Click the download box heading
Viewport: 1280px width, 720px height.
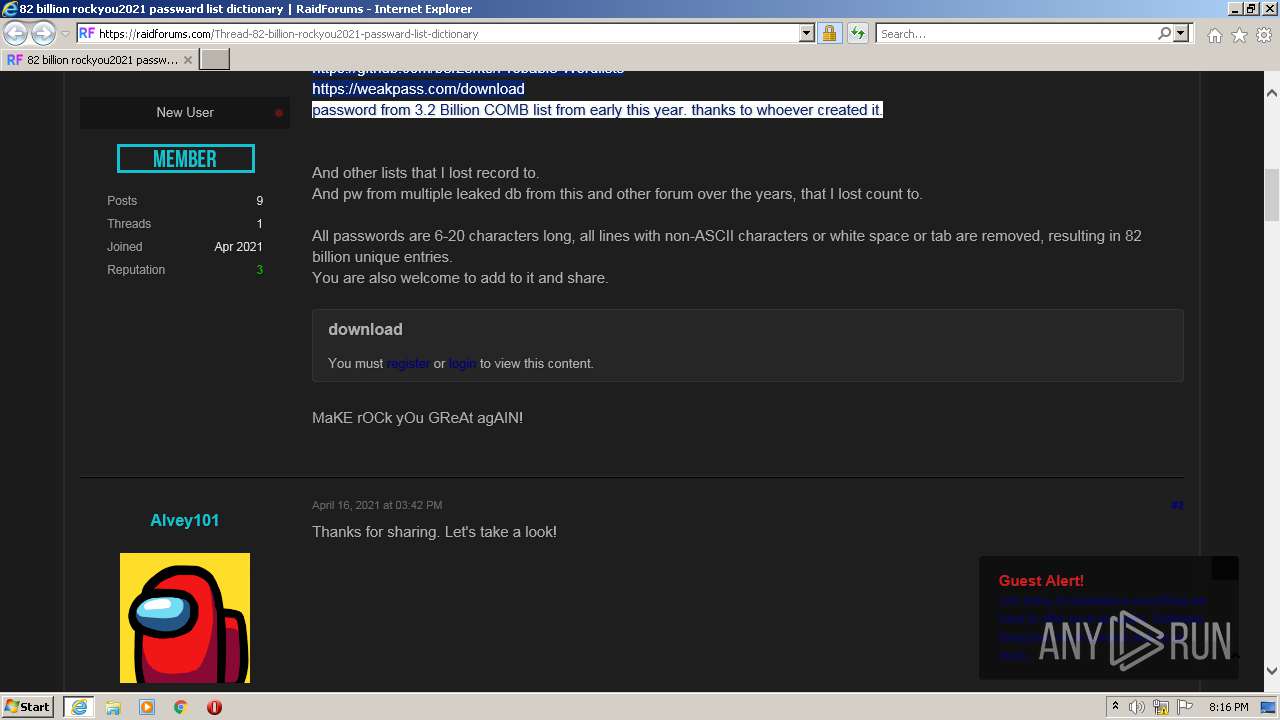coord(365,330)
